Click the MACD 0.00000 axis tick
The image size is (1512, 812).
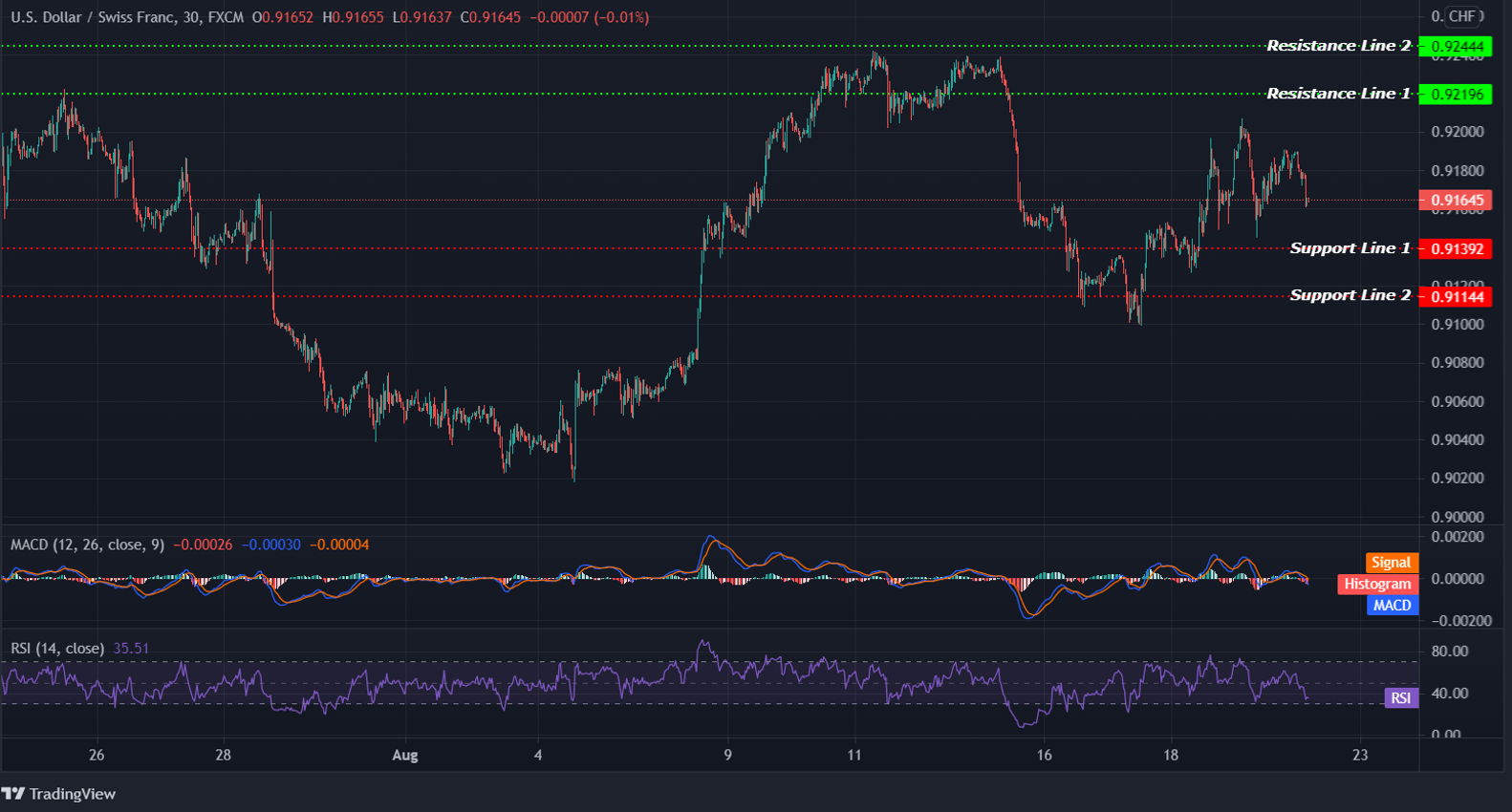(x=1458, y=579)
